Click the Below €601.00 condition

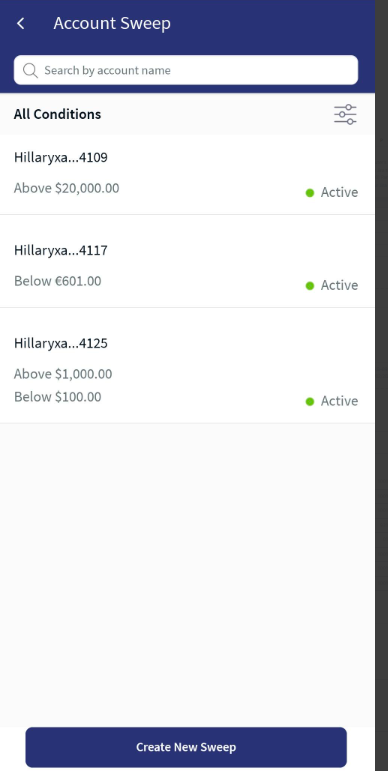(58, 281)
